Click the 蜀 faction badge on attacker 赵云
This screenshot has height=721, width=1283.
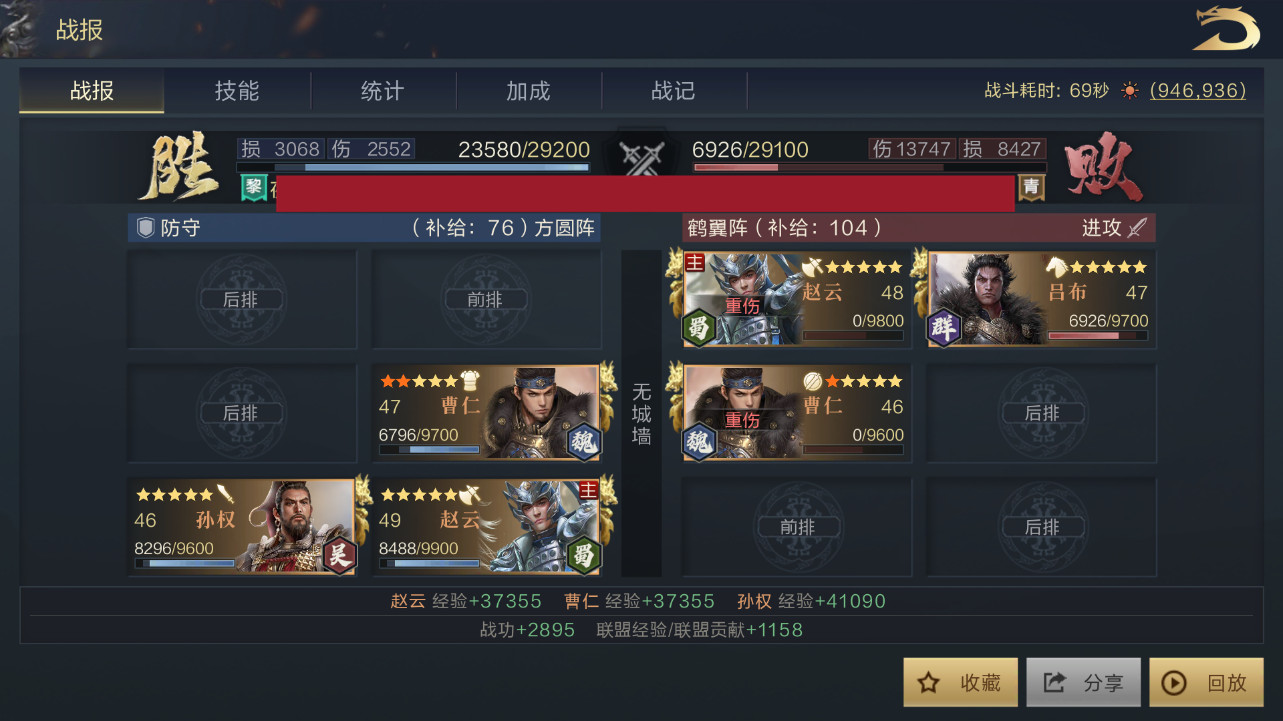click(x=700, y=328)
